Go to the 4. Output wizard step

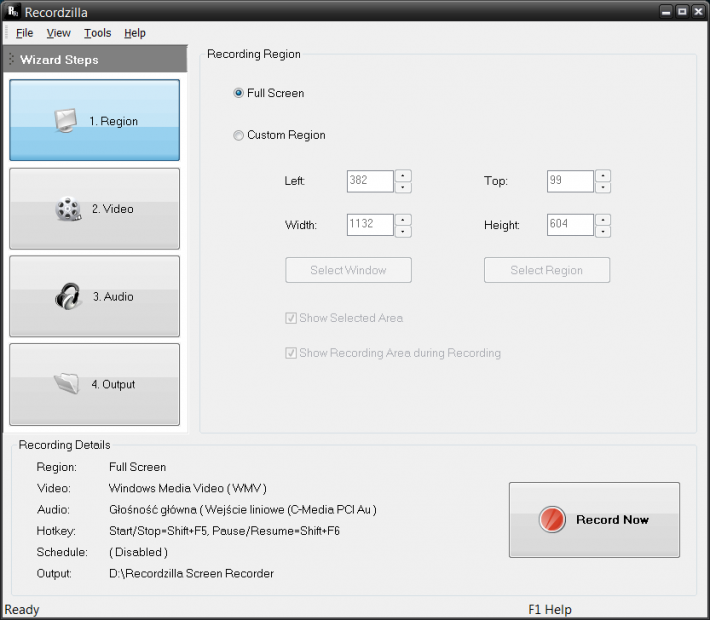click(x=95, y=384)
